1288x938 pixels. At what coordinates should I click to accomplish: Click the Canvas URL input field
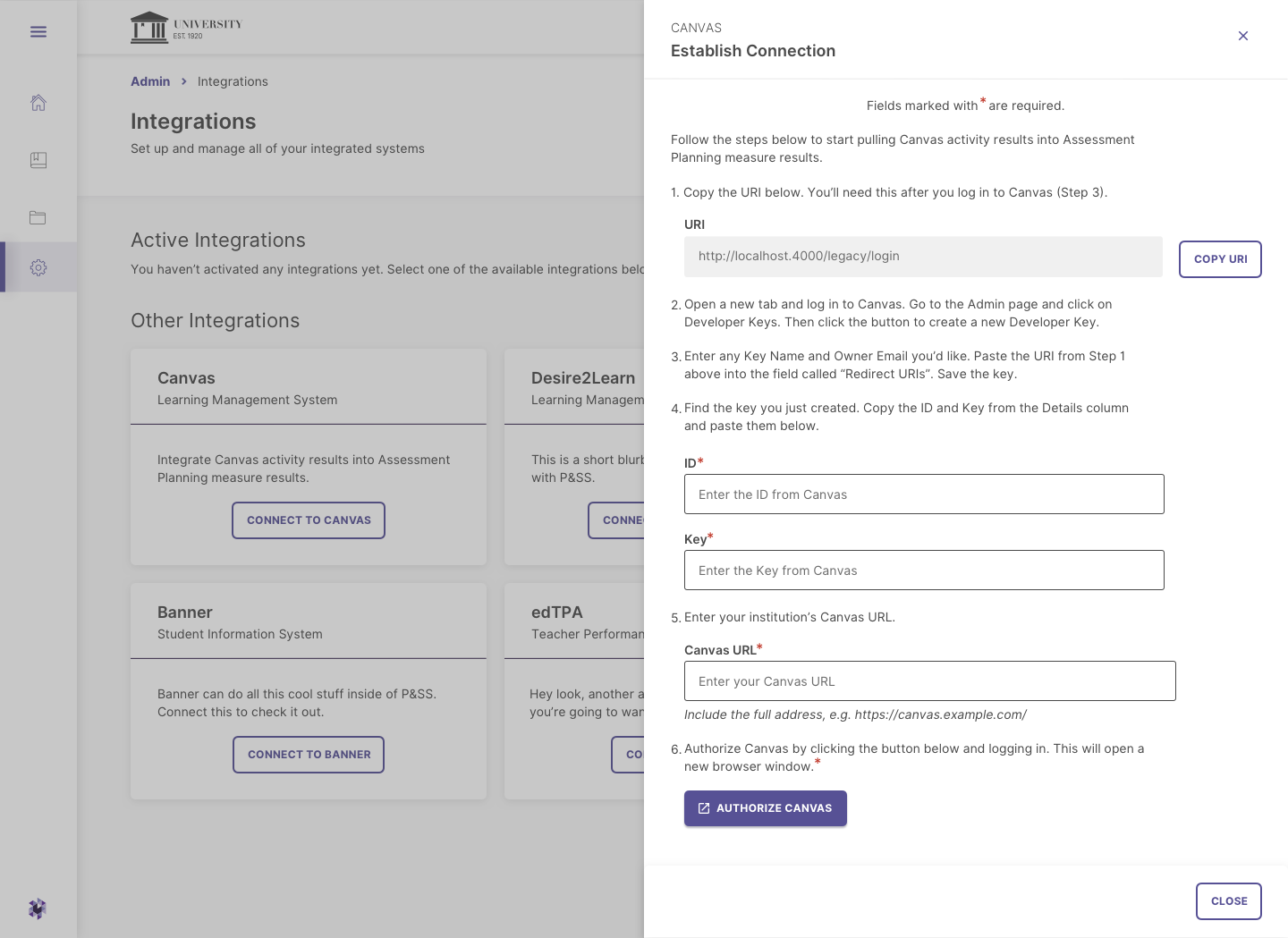pyautogui.click(x=930, y=681)
